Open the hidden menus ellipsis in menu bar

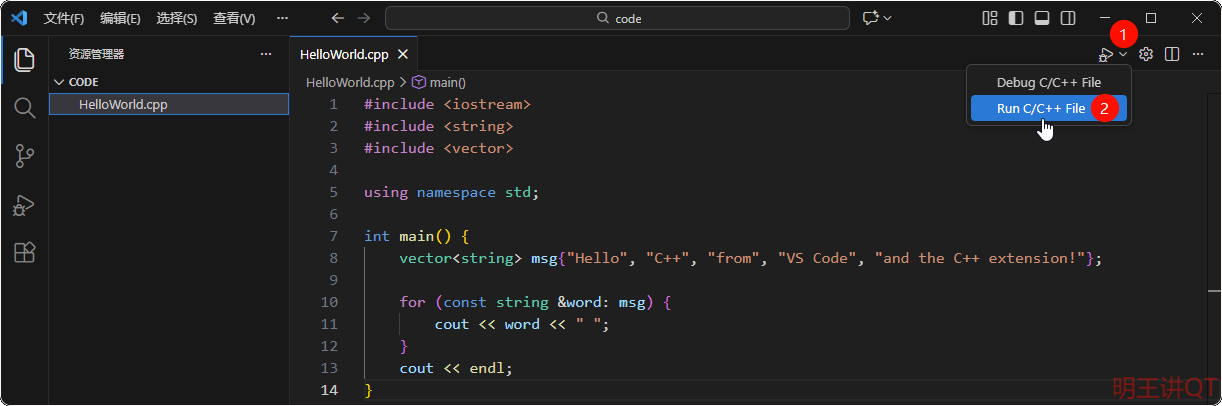(x=282, y=18)
